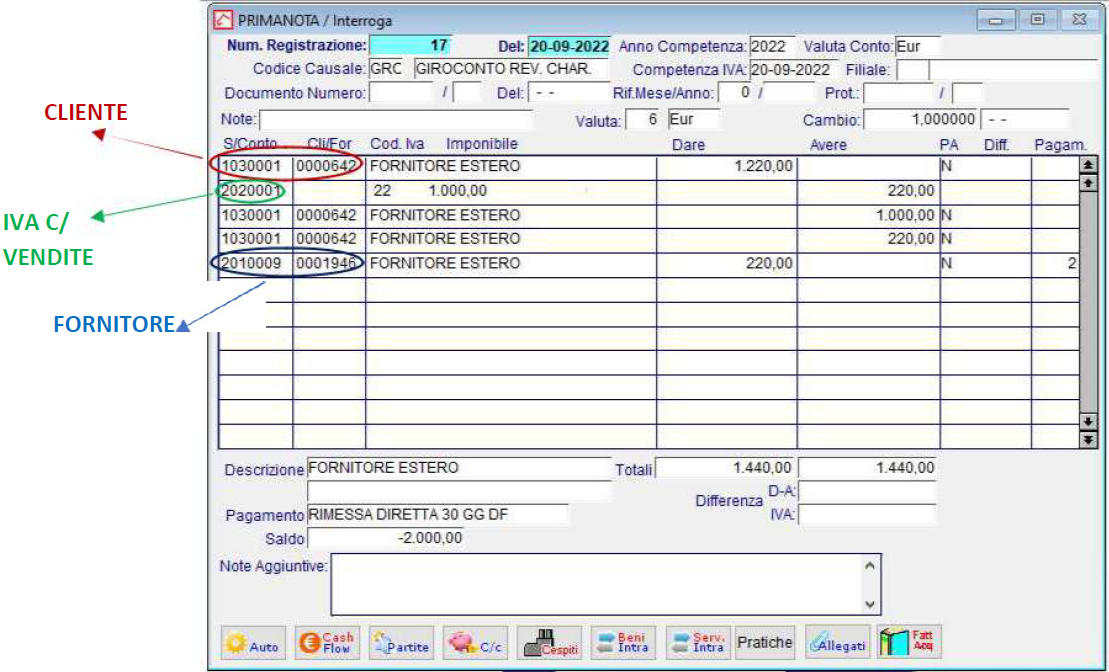Open the Beni Intra button
Image resolution: width=1109 pixels, height=672 pixels.
[623, 643]
